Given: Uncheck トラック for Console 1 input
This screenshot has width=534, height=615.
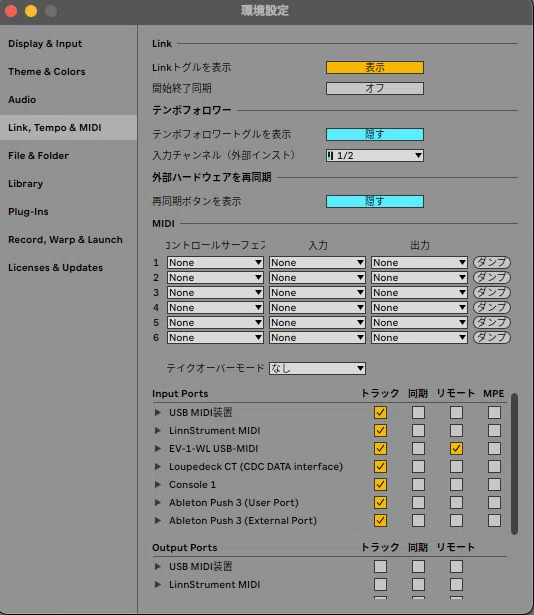Looking at the screenshot, I should 380,485.
